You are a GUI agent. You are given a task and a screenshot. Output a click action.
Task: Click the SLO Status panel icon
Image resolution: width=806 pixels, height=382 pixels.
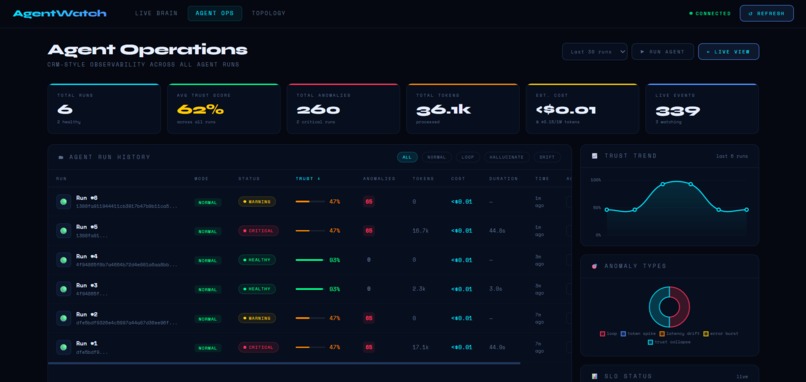pos(595,376)
